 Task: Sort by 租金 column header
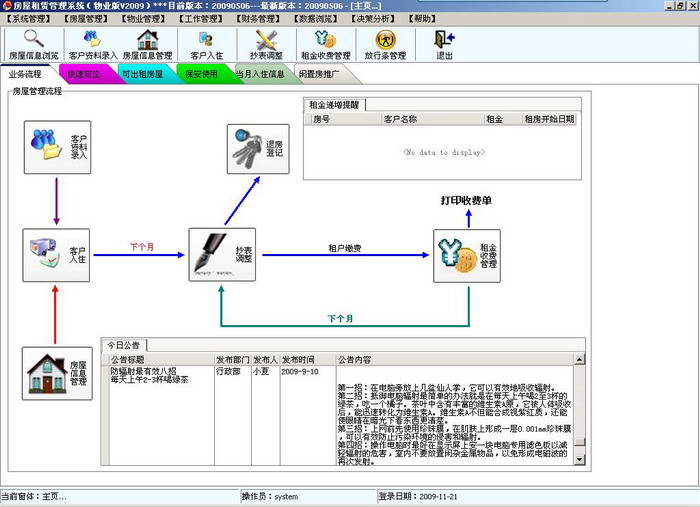(x=503, y=119)
